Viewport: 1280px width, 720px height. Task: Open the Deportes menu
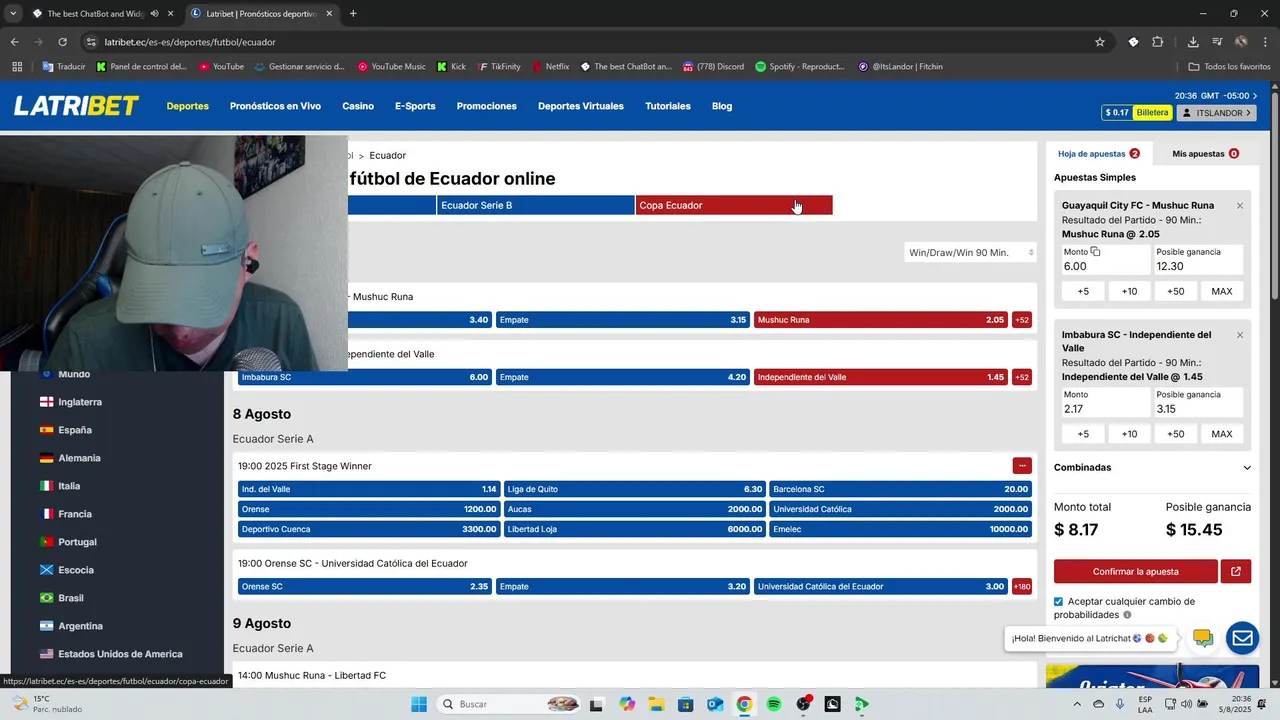click(188, 106)
